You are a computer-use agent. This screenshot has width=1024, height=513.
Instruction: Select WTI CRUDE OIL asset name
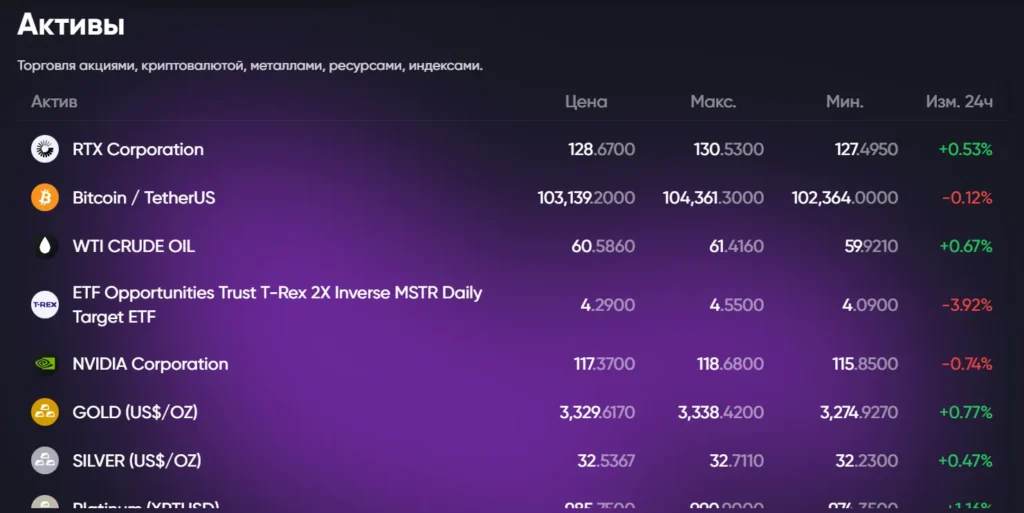pyautogui.click(x=134, y=246)
